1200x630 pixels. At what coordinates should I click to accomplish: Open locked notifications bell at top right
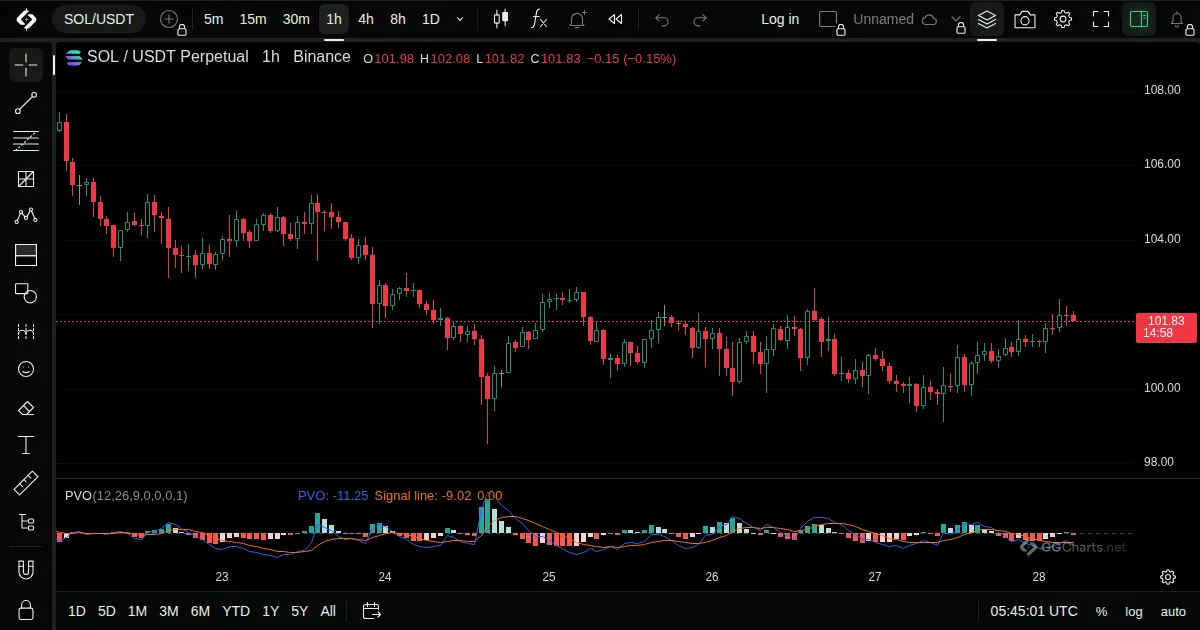click(1178, 20)
